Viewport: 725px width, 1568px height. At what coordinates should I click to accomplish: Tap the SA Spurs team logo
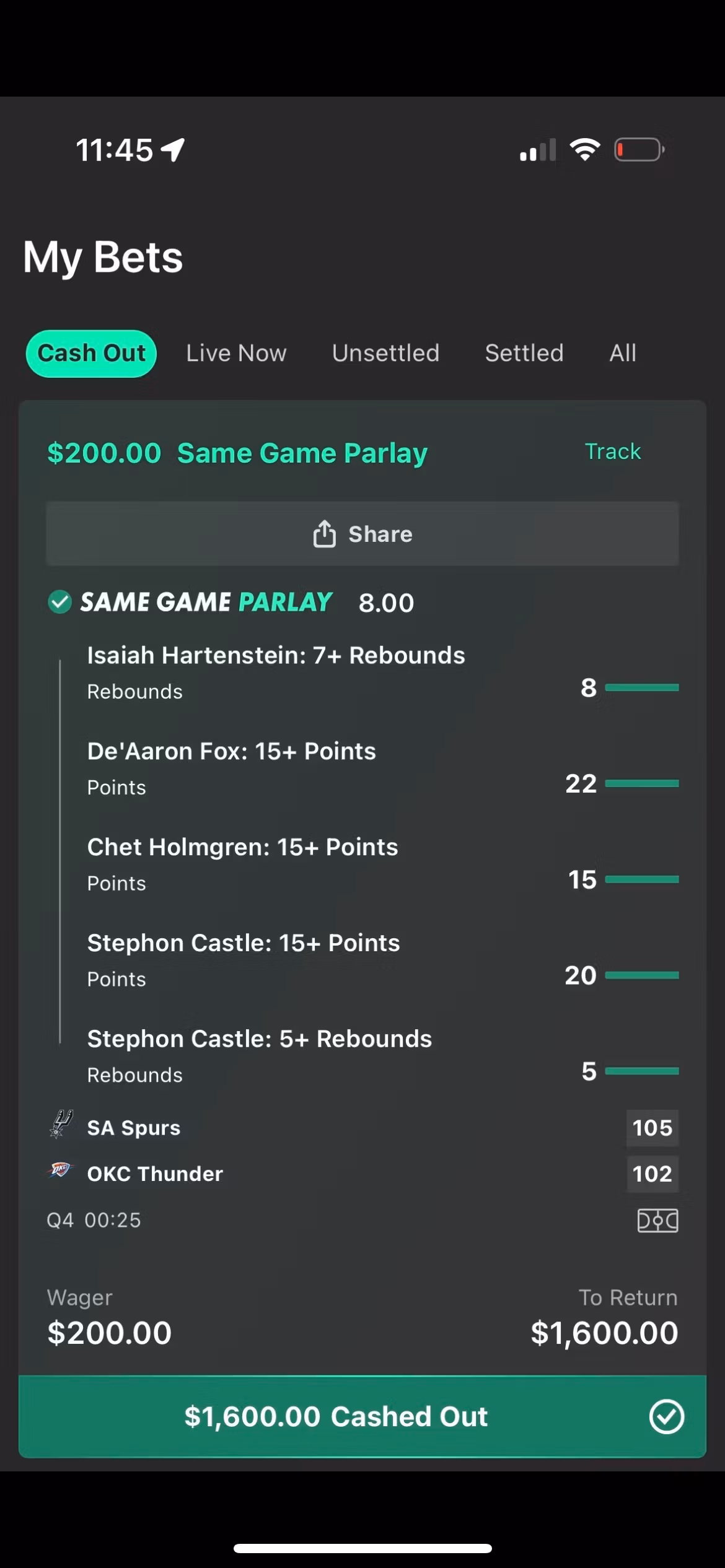click(x=60, y=1125)
